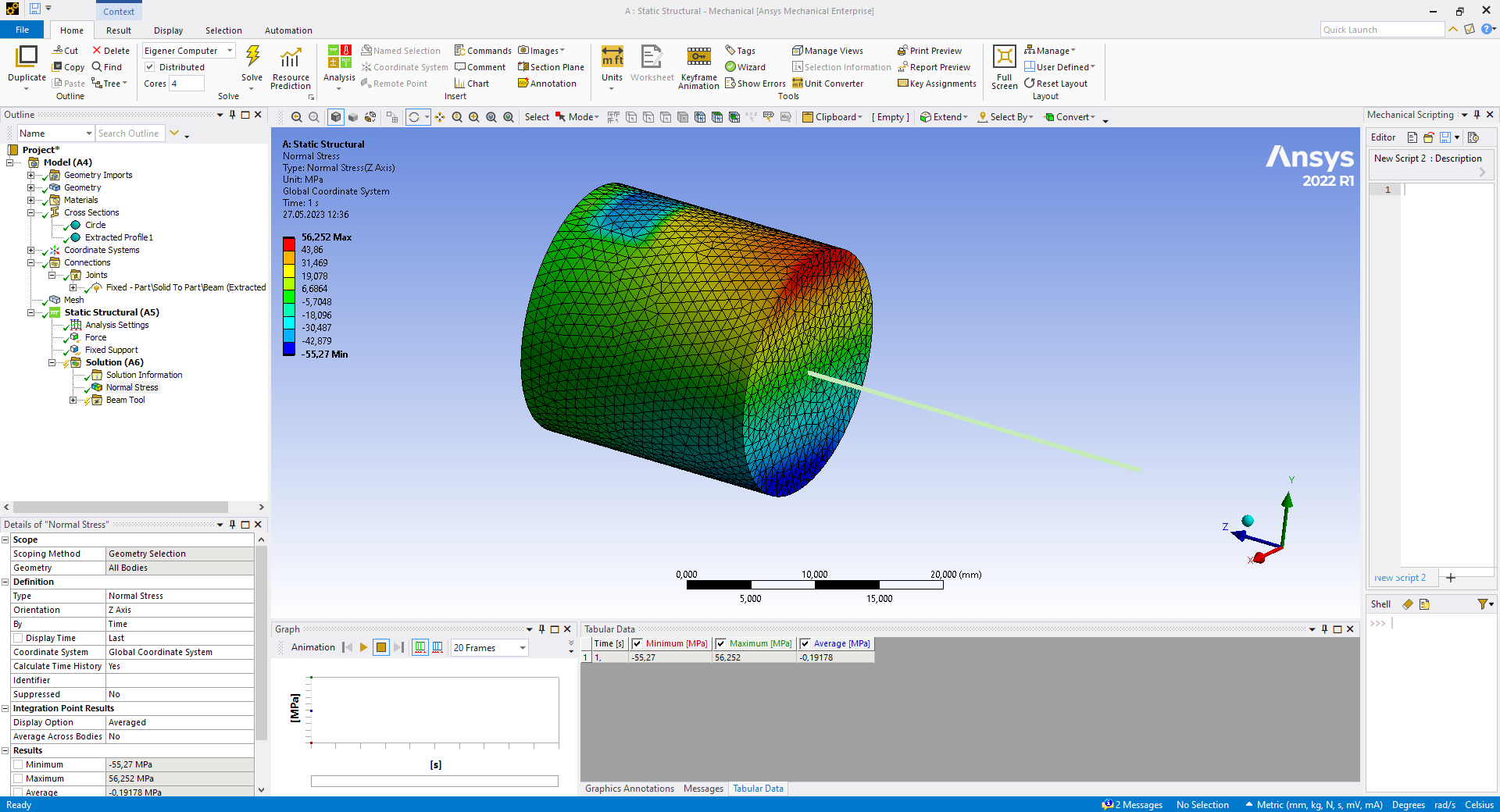Expand the Beam Tool tree node
The image size is (1500, 812).
click(73, 400)
